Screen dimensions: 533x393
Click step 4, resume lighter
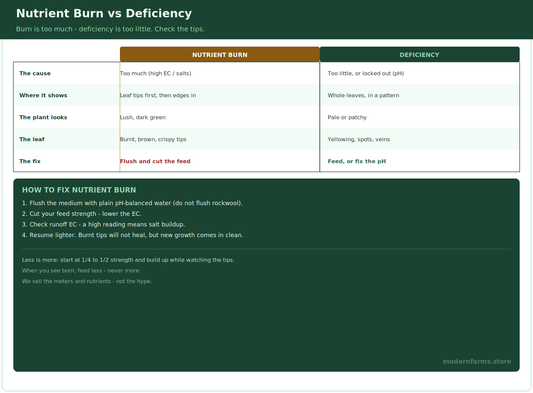pyautogui.click(x=133, y=235)
